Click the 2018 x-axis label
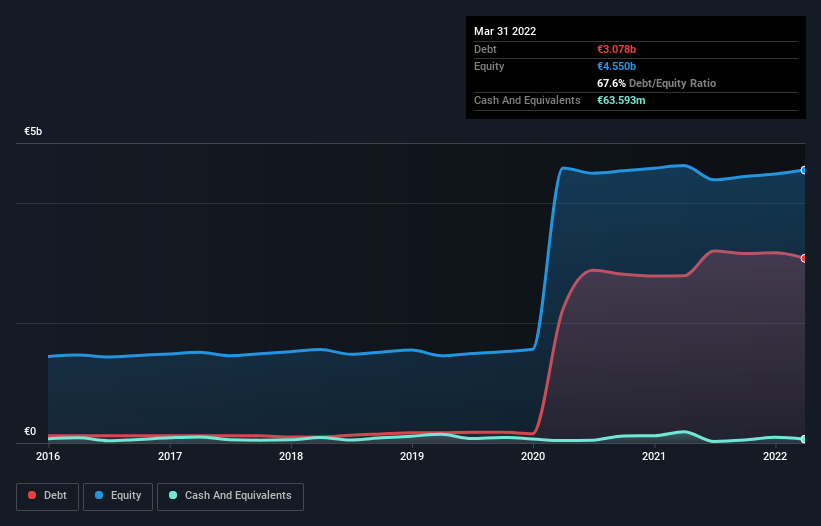This screenshot has height=526, width=821. pos(291,456)
